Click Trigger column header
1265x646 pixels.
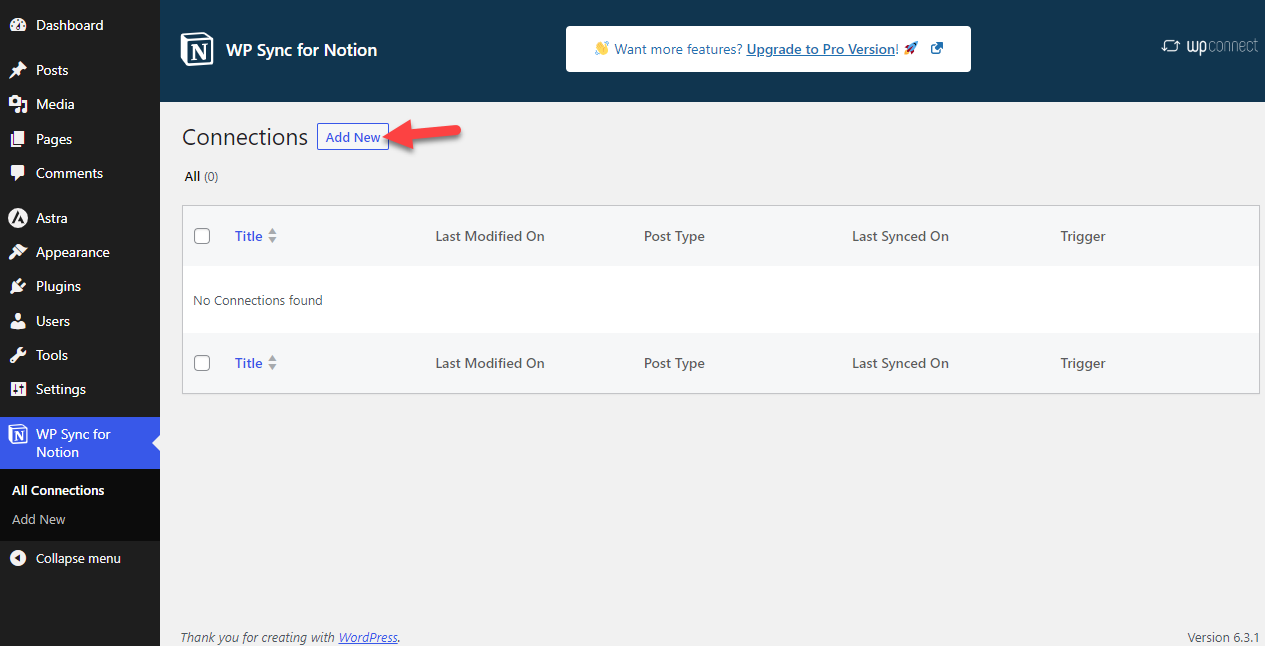tap(1083, 236)
